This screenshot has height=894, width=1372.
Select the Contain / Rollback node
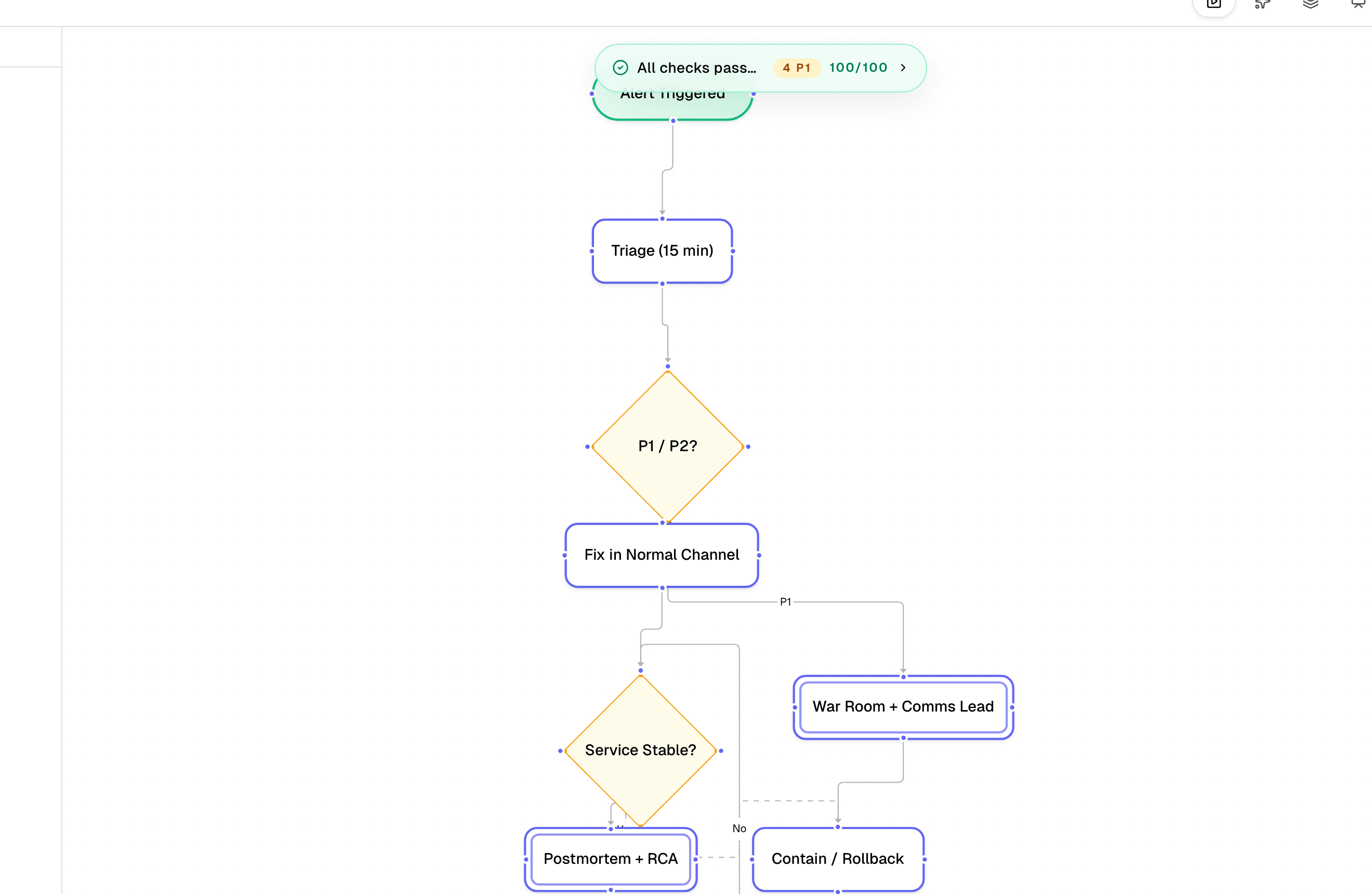coord(838,859)
